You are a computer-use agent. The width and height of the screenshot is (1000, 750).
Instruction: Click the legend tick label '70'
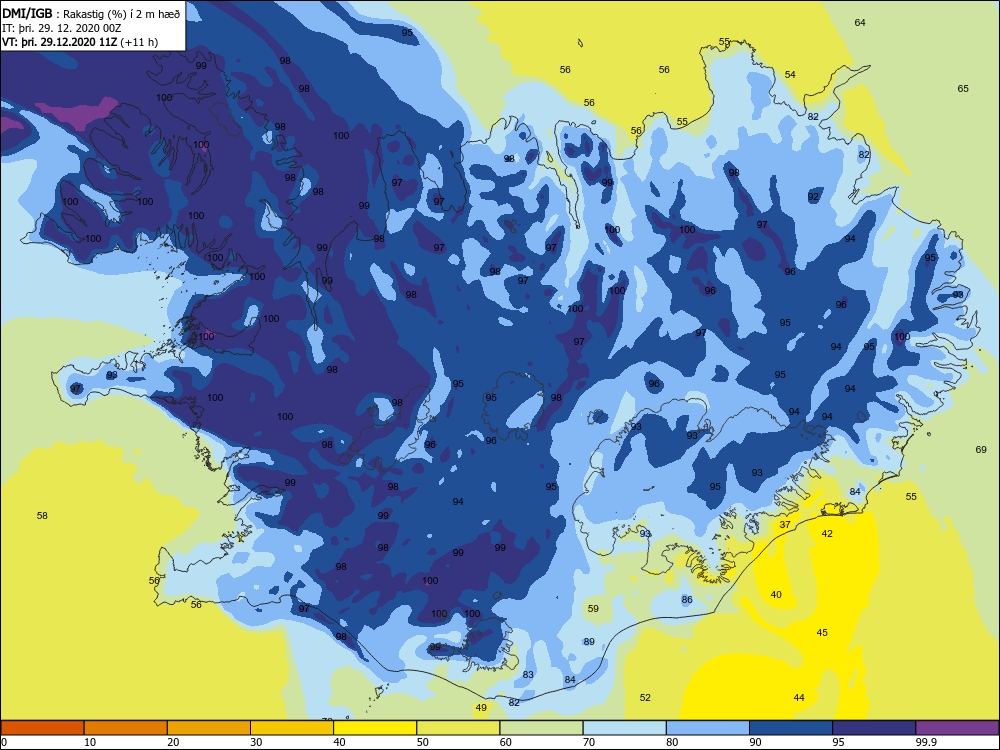[589, 742]
